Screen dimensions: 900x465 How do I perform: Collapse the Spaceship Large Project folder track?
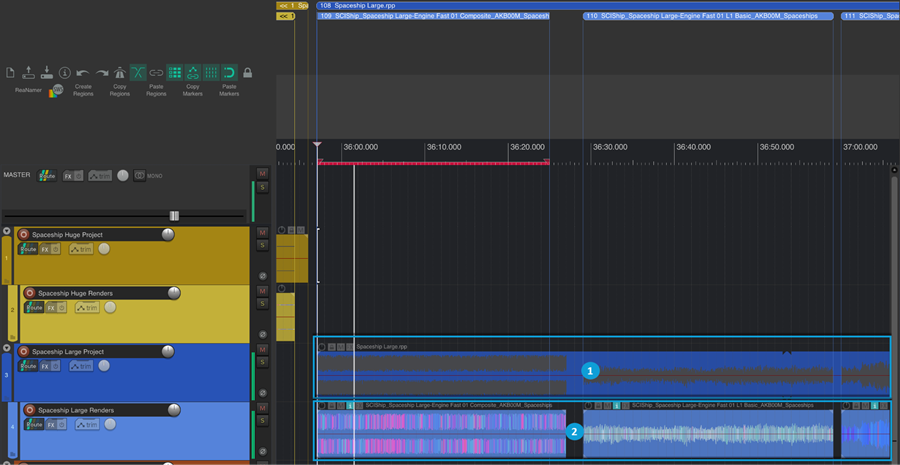click(x=7, y=349)
